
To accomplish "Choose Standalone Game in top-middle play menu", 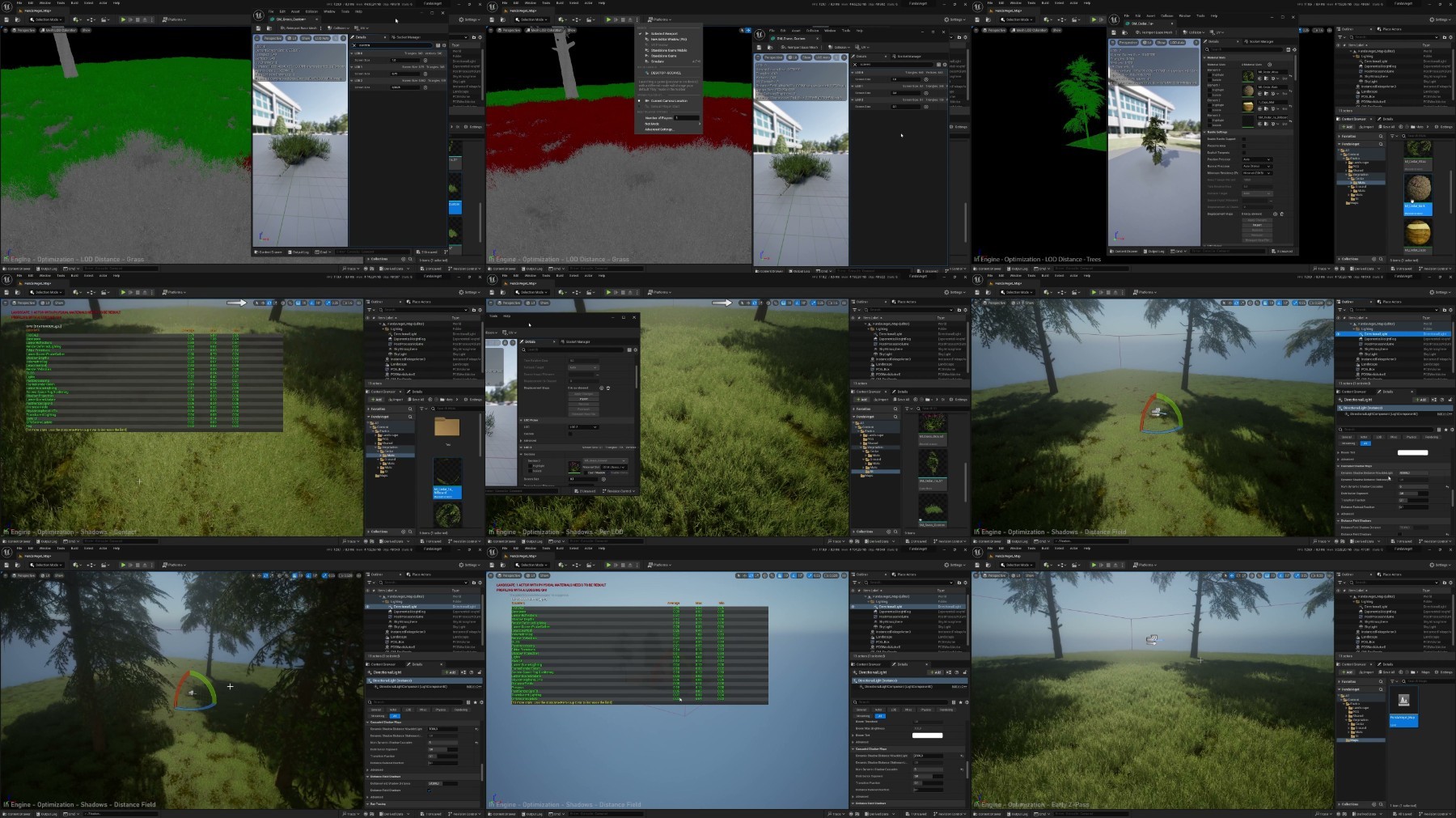I will 663,56.
